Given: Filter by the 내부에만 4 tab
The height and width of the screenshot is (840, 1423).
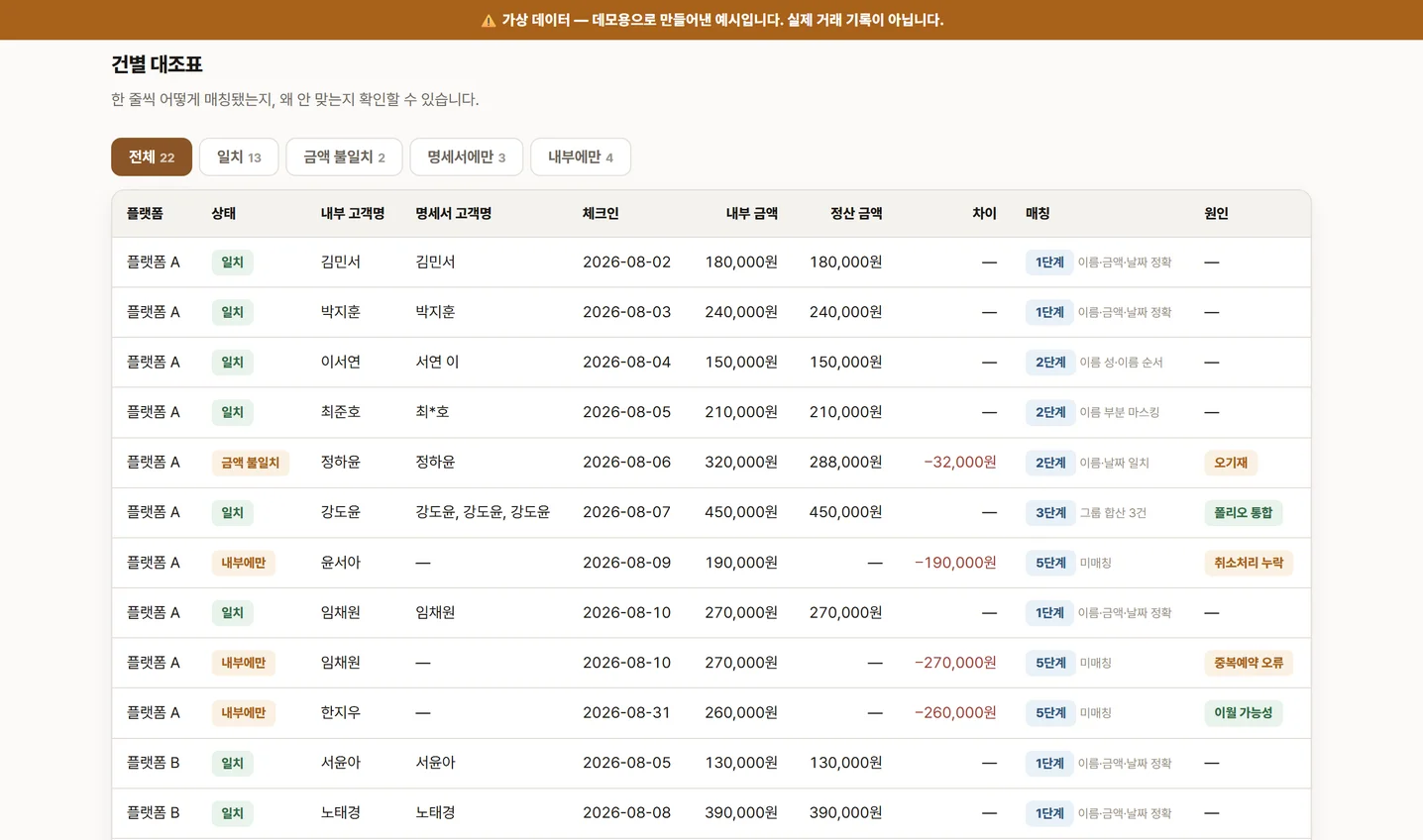Looking at the screenshot, I should pyautogui.click(x=581, y=157).
